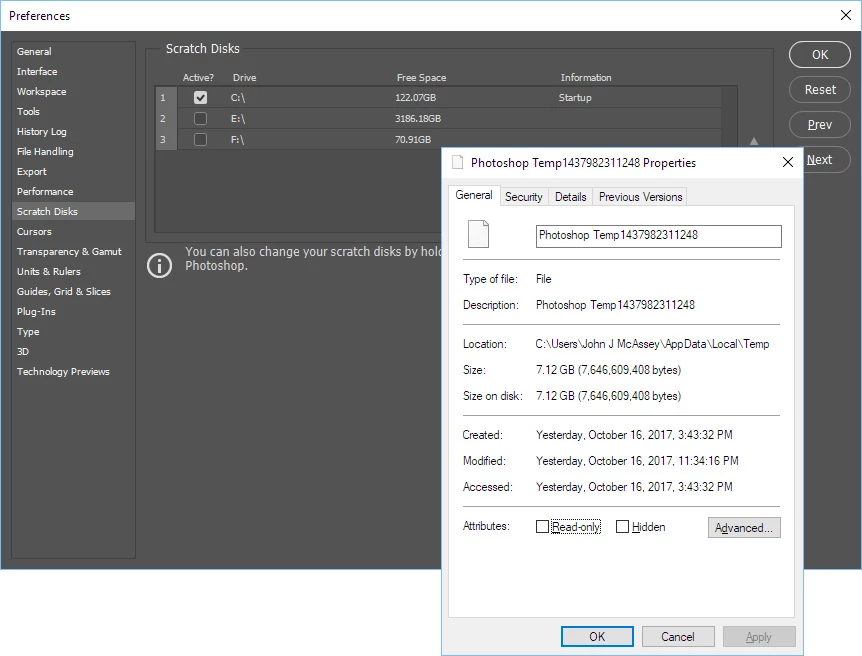Screen dimensions: 862x656
Task: Switch to the Details tab
Action: (x=571, y=197)
